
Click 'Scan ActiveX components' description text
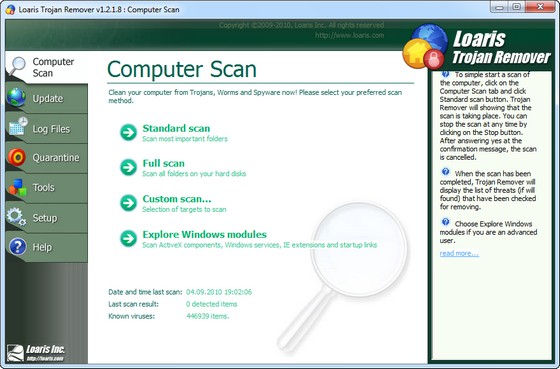pos(259,245)
